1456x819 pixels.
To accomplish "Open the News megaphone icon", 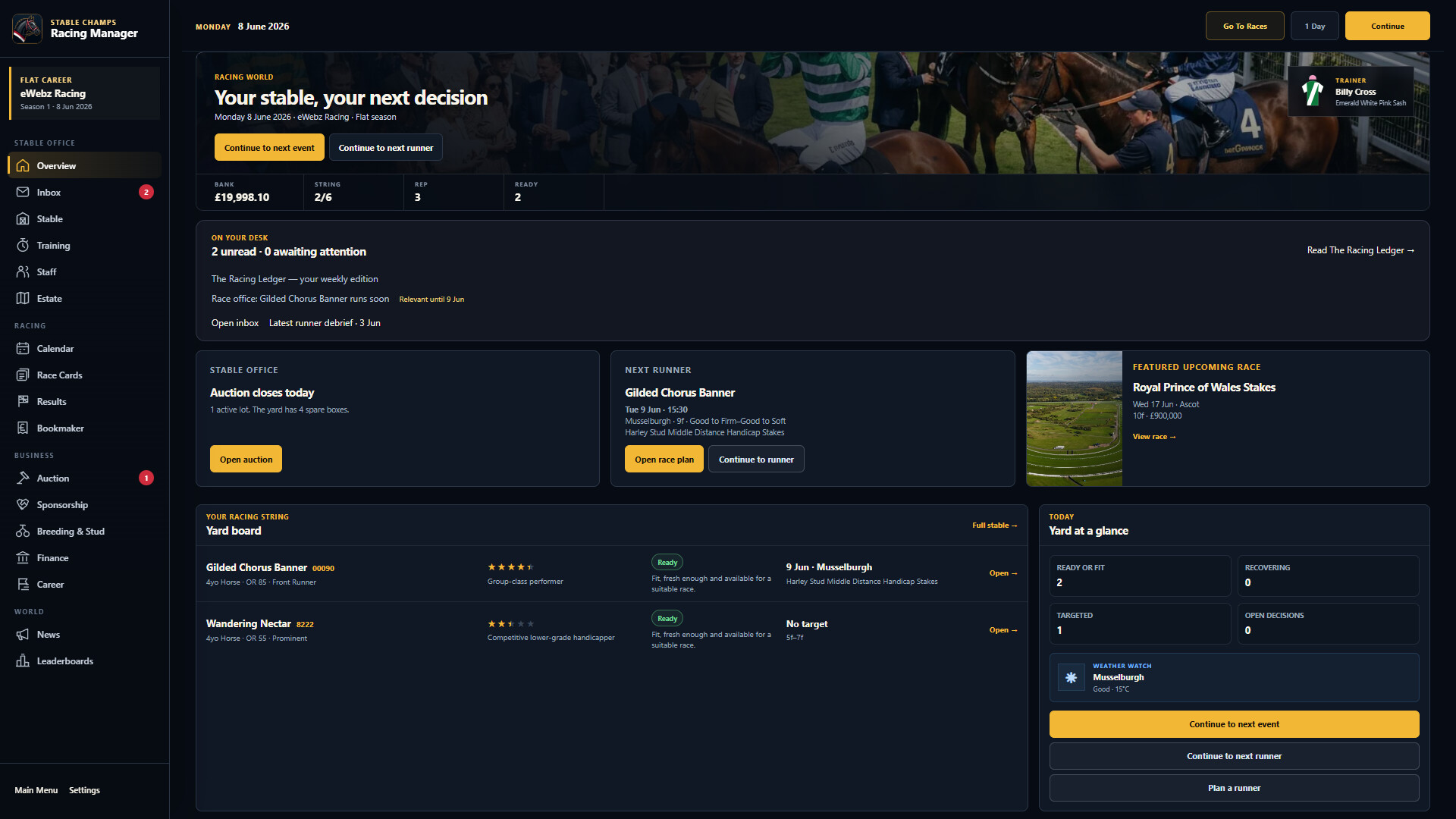I will coord(23,634).
